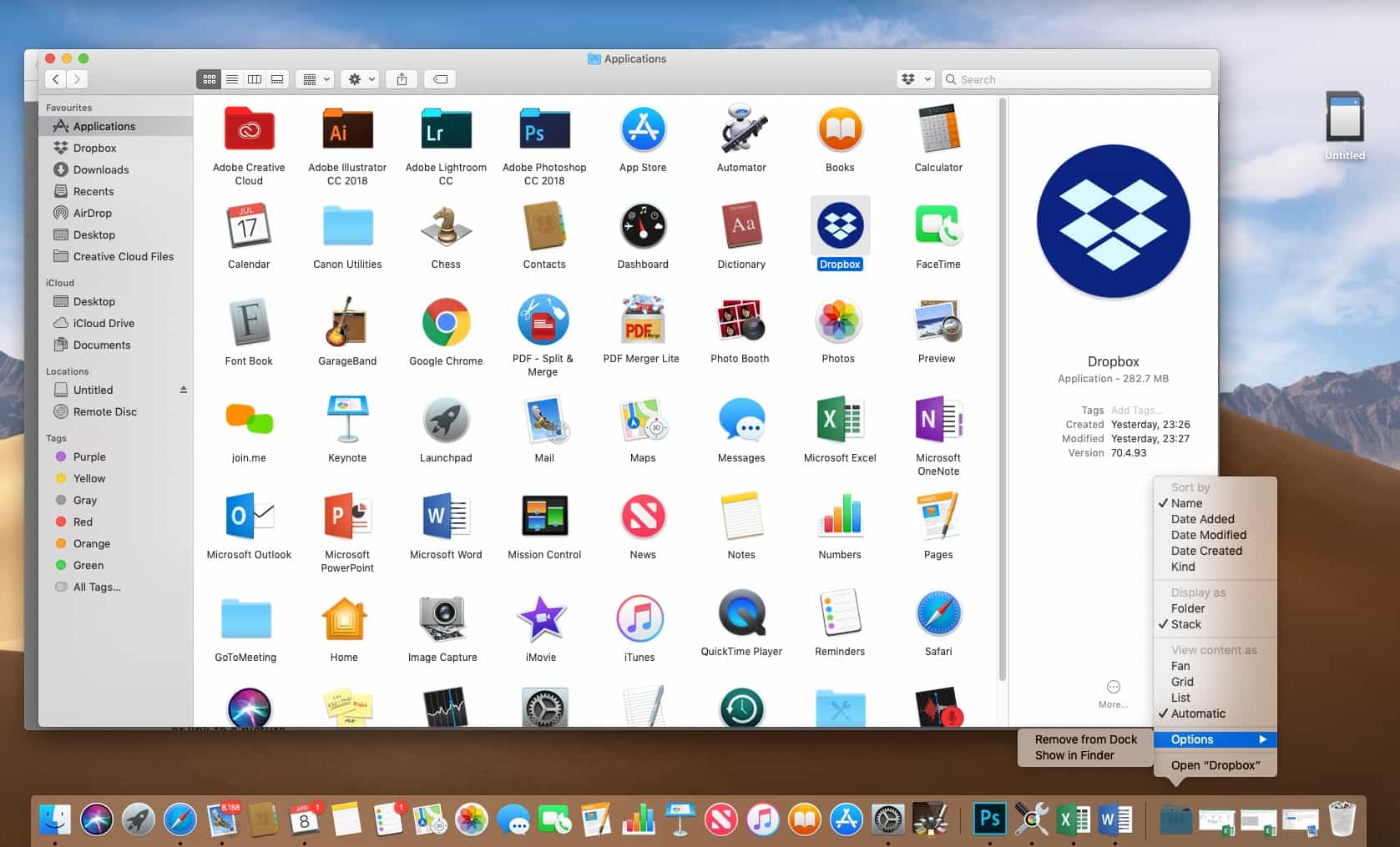Expand the Options submenu

pyautogui.click(x=1216, y=739)
